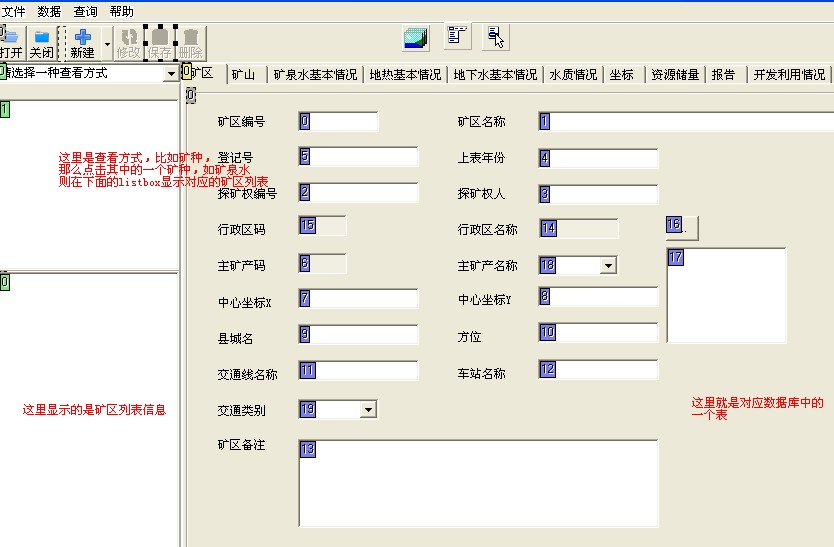Expand the arrow next to 新建
Viewport: 834px width, 547px height.
tap(107, 44)
